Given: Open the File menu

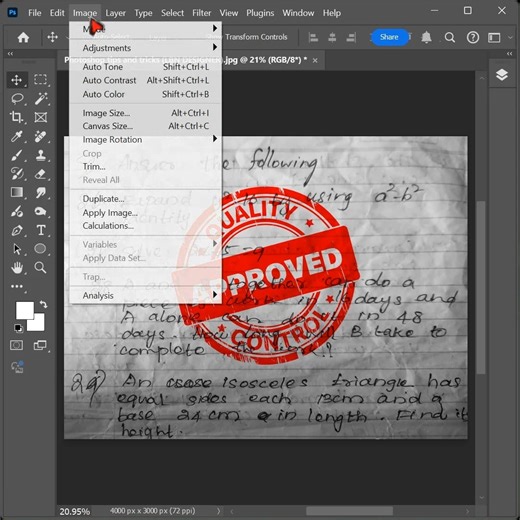Looking at the screenshot, I should pos(35,13).
